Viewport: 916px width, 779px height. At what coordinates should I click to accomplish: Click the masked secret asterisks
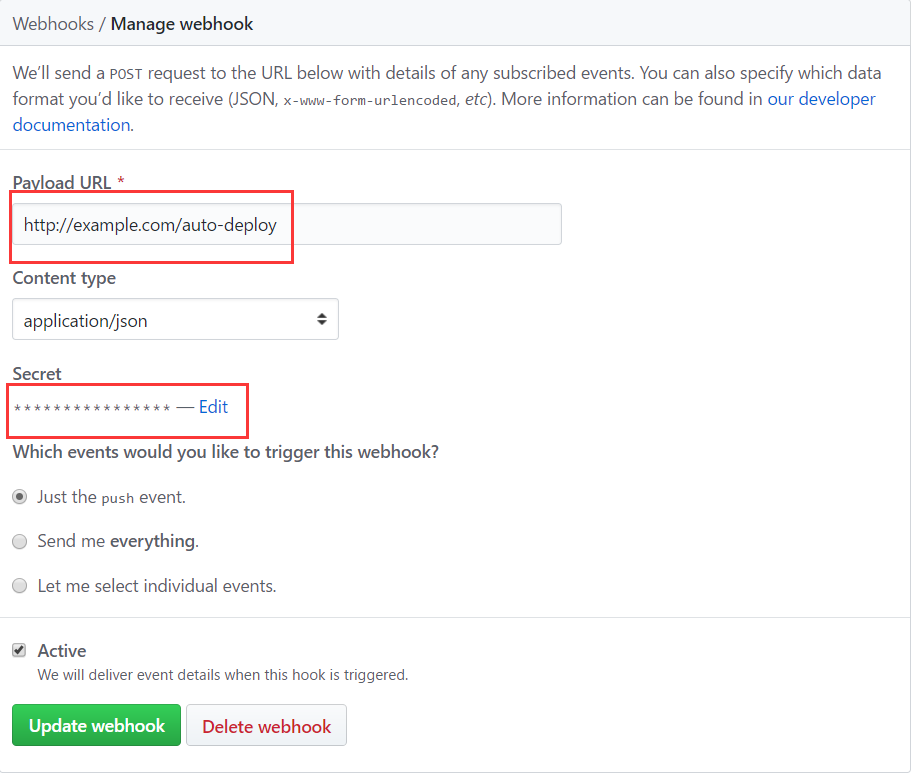pyautogui.click(x=92, y=408)
